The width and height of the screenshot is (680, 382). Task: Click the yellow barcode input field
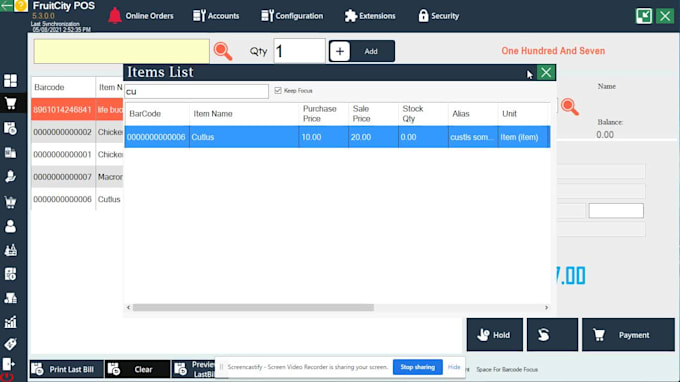(x=121, y=51)
